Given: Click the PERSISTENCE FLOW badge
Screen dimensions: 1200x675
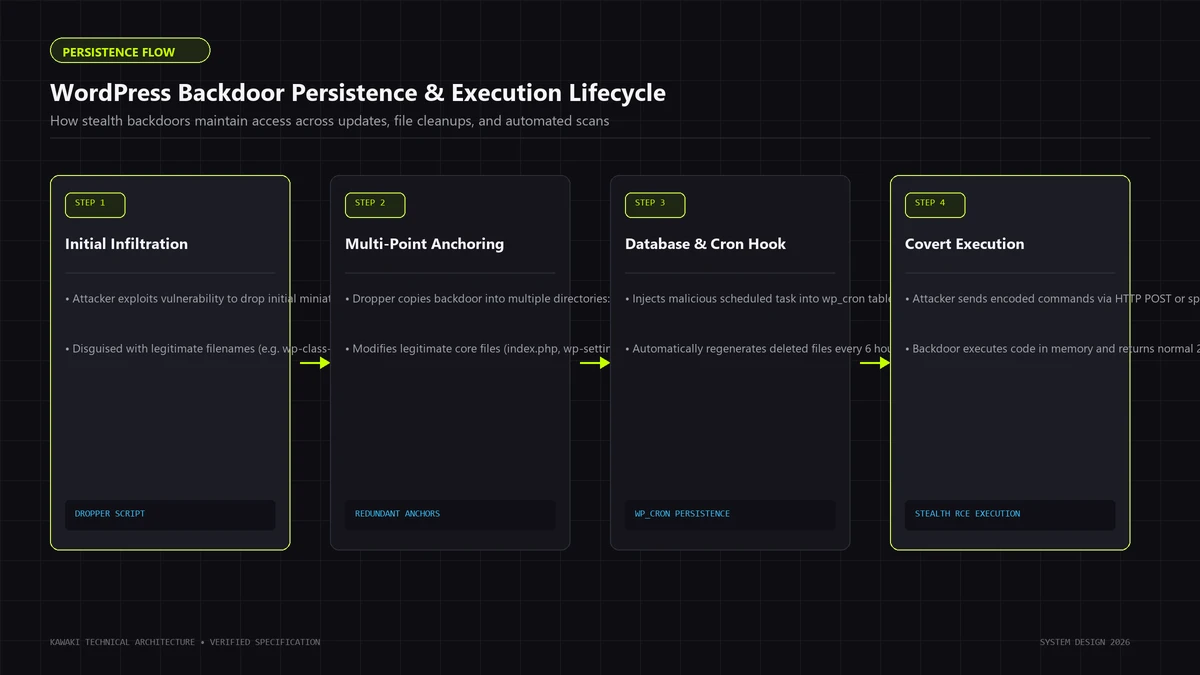Looking at the screenshot, I should click(130, 51).
